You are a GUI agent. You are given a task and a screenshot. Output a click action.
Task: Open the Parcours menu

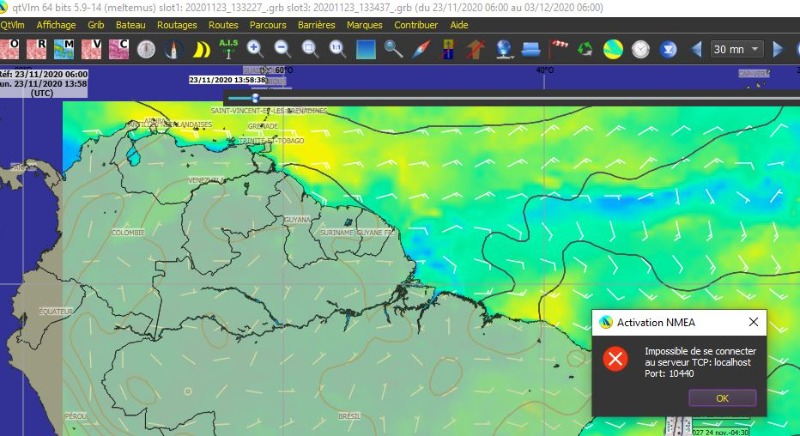point(268,24)
